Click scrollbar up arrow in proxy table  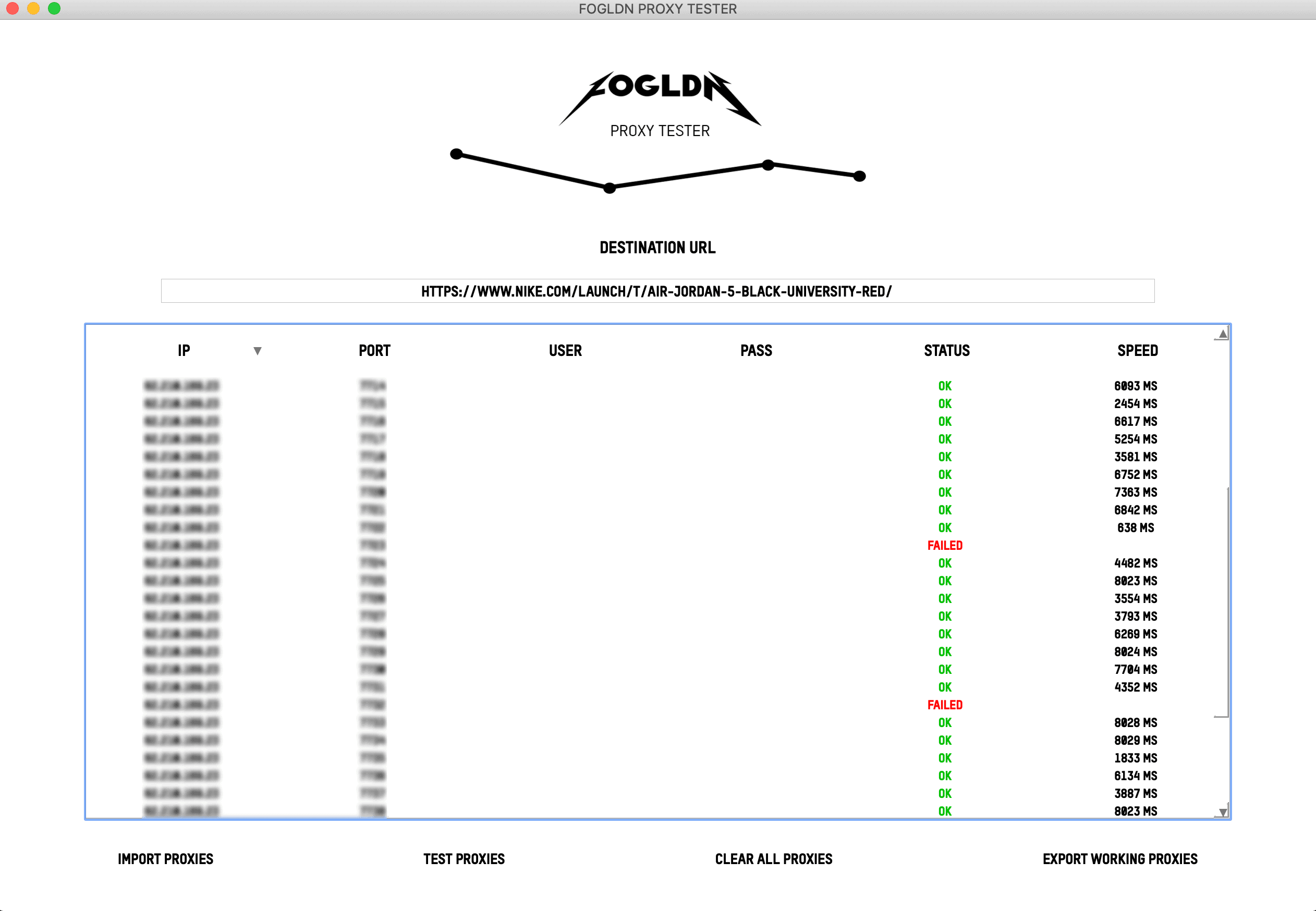click(1222, 334)
